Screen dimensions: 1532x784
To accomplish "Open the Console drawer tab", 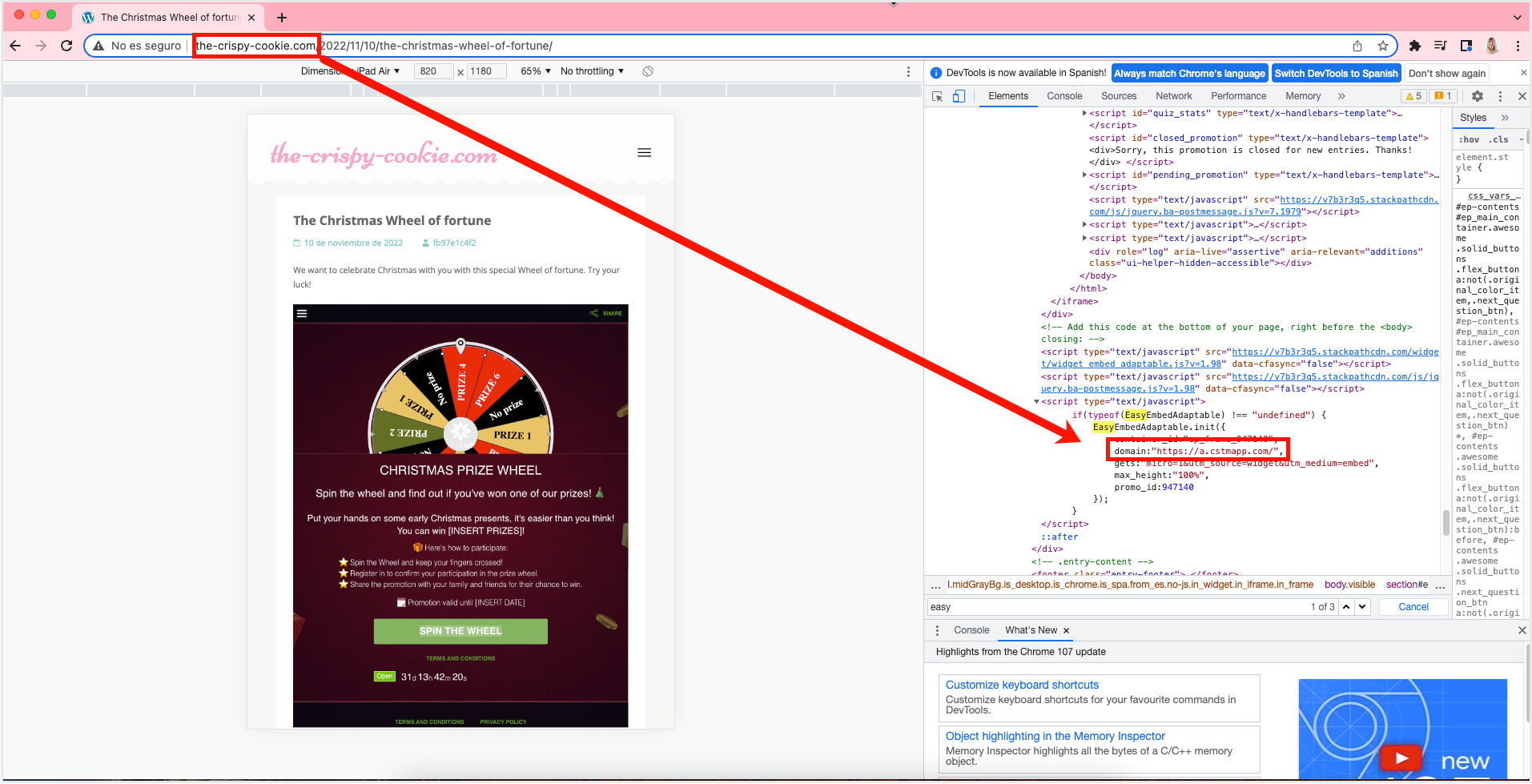I will click(971, 630).
